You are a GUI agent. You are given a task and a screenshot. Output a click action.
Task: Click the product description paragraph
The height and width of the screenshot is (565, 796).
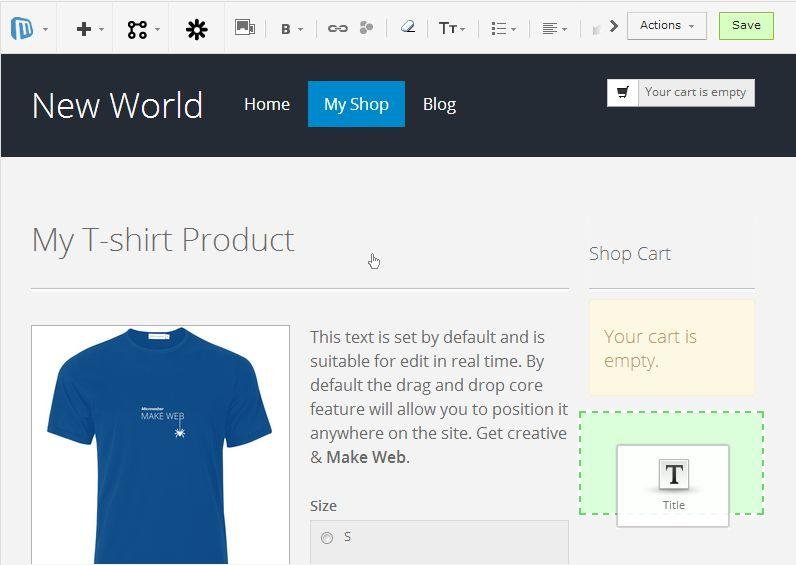[x=439, y=397]
